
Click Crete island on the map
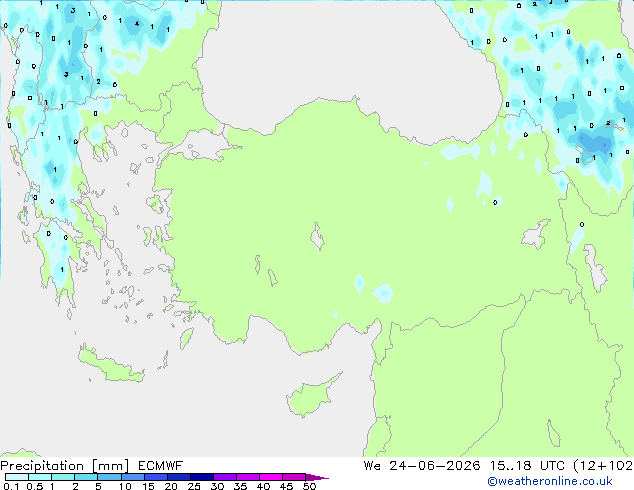110,365
